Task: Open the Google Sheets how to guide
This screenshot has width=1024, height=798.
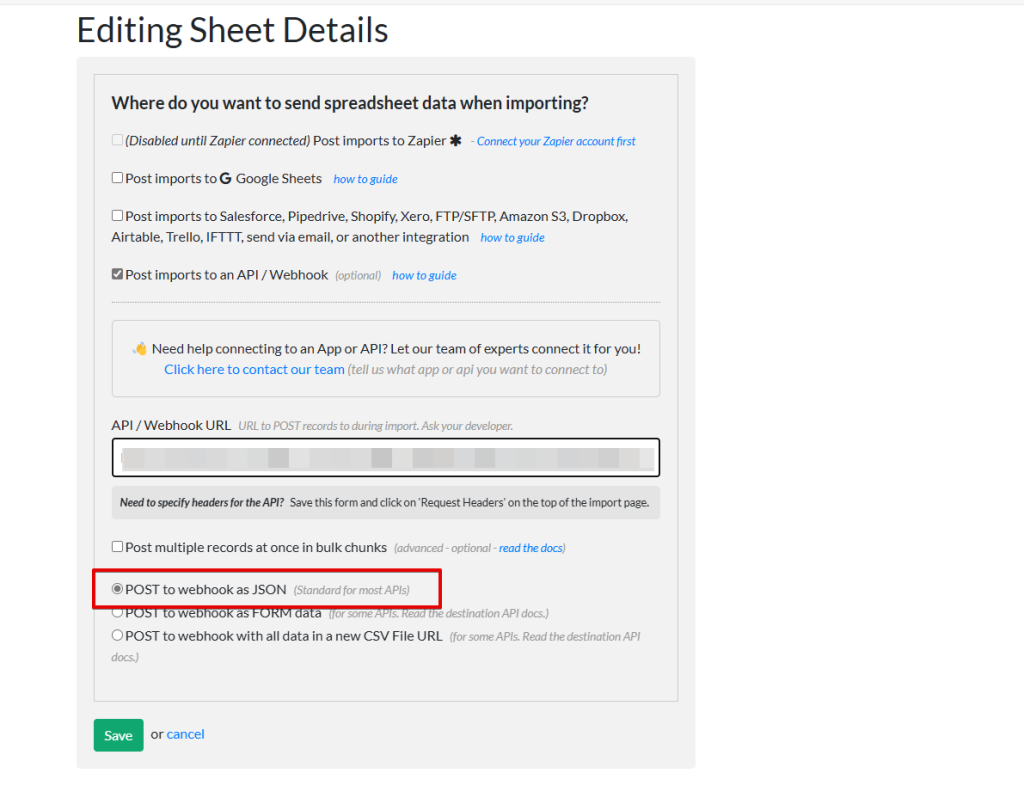Action: [x=365, y=179]
